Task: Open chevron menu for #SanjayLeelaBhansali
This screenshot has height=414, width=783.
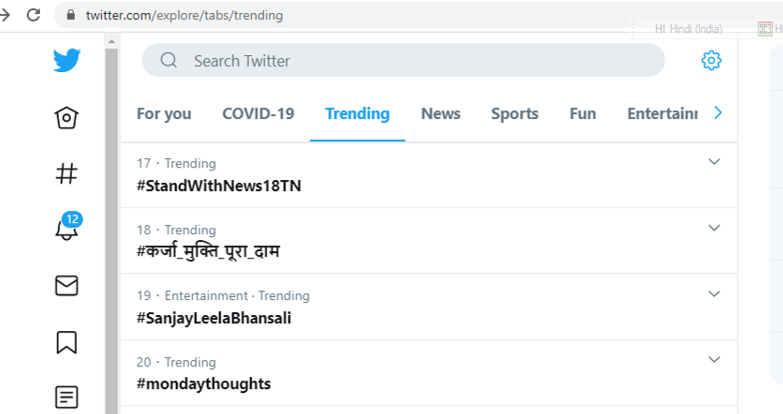Action: tap(714, 294)
